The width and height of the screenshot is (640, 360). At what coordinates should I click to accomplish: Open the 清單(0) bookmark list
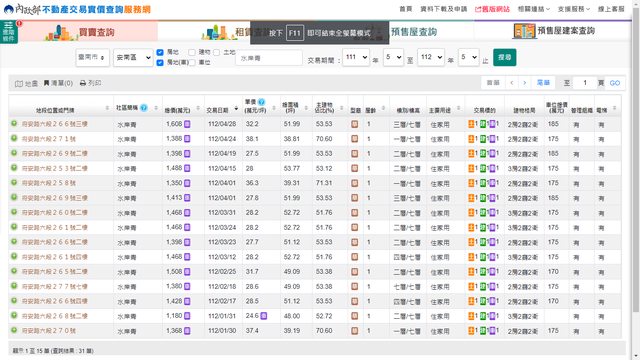point(58,83)
